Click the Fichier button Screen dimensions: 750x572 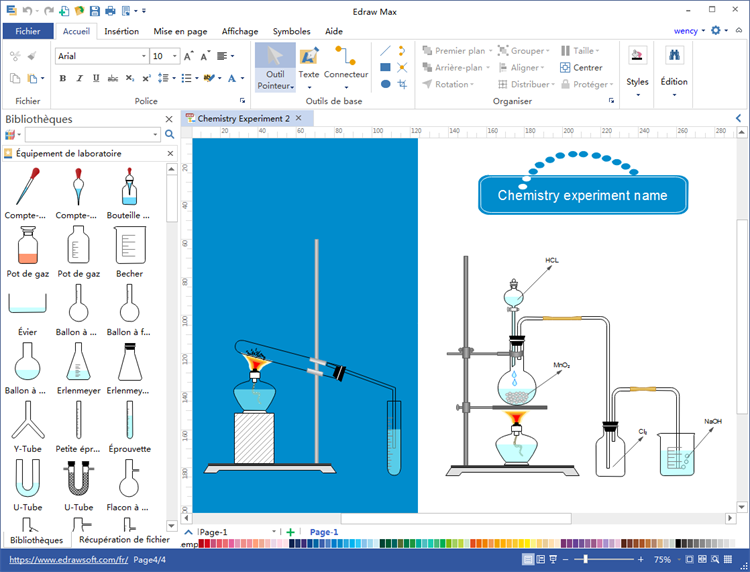[x=28, y=31]
